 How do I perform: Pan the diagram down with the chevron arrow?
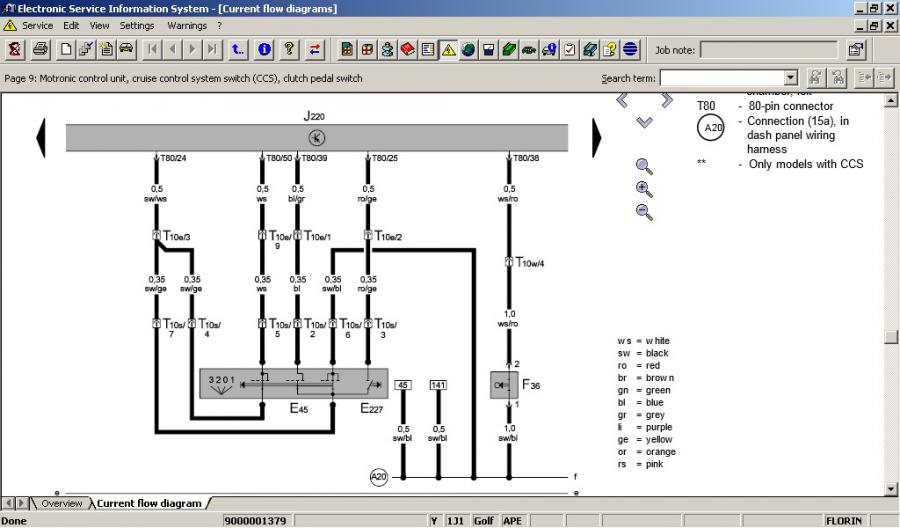point(644,122)
